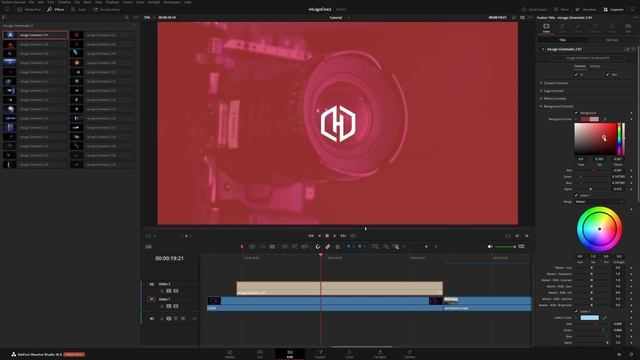Viewport: 640px width, 360px height.
Task: Open the Edit Index panel
Action: [78, 9]
